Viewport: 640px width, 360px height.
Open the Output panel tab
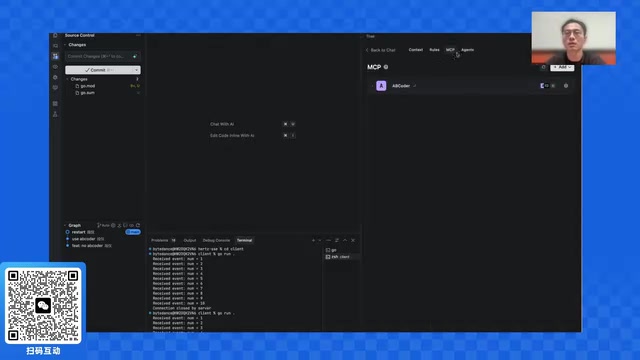(x=190, y=240)
